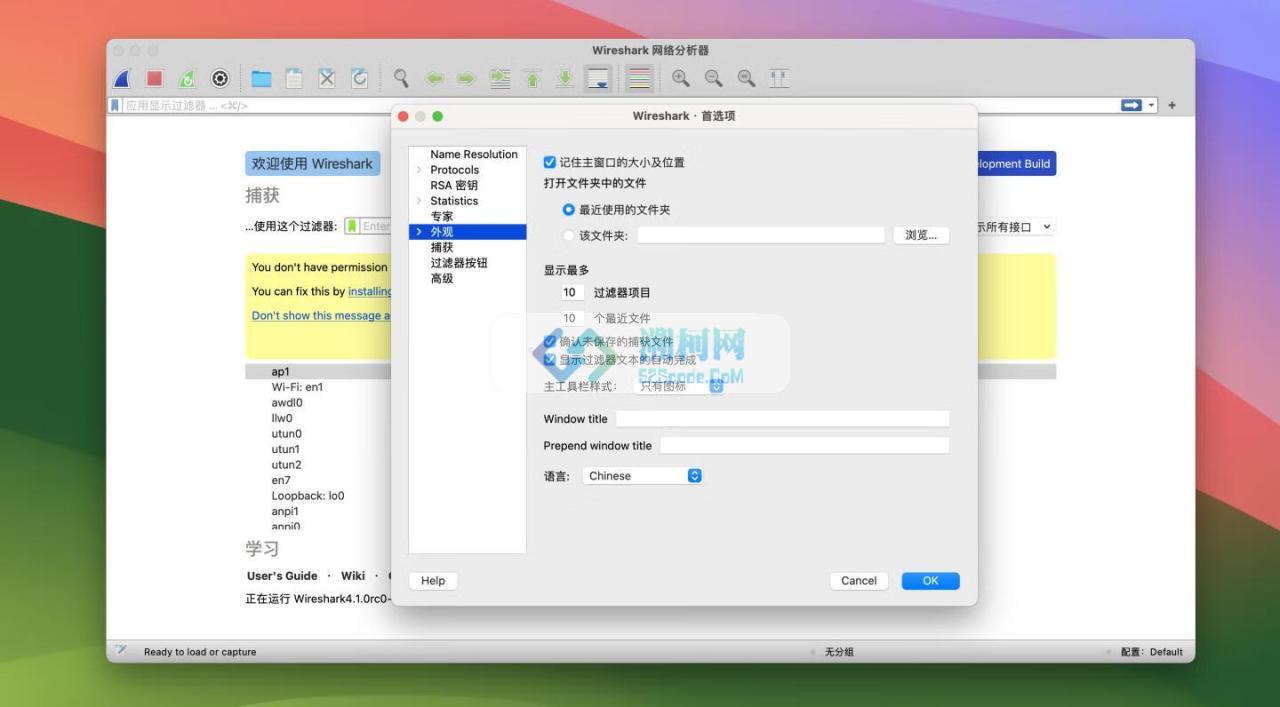This screenshot has height=707, width=1280.
Task: Jump to last packet down-arrow icon
Action: [565, 78]
